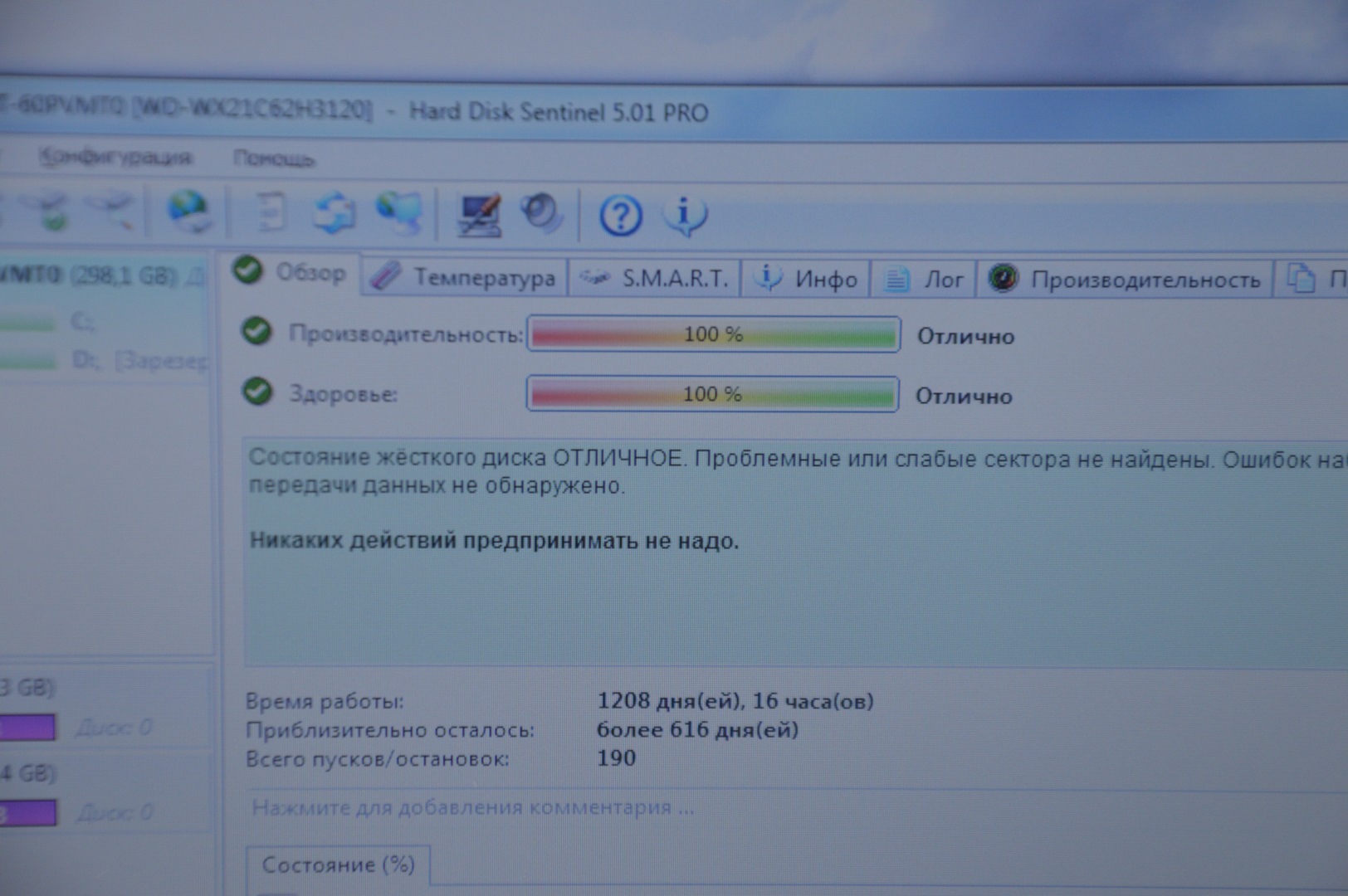Click the monitor with screwdriver toolbar icon
The image size is (1348, 896).
(x=480, y=216)
